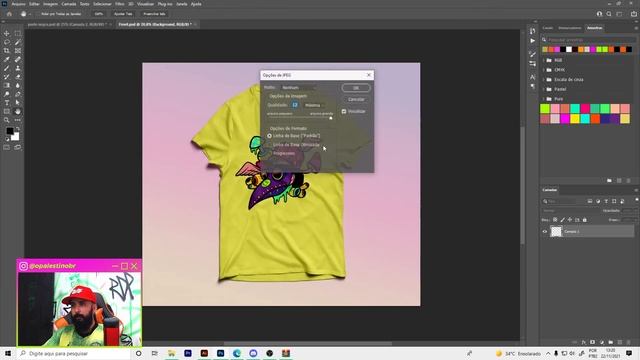Open the Janela menu

click(182, 4)
